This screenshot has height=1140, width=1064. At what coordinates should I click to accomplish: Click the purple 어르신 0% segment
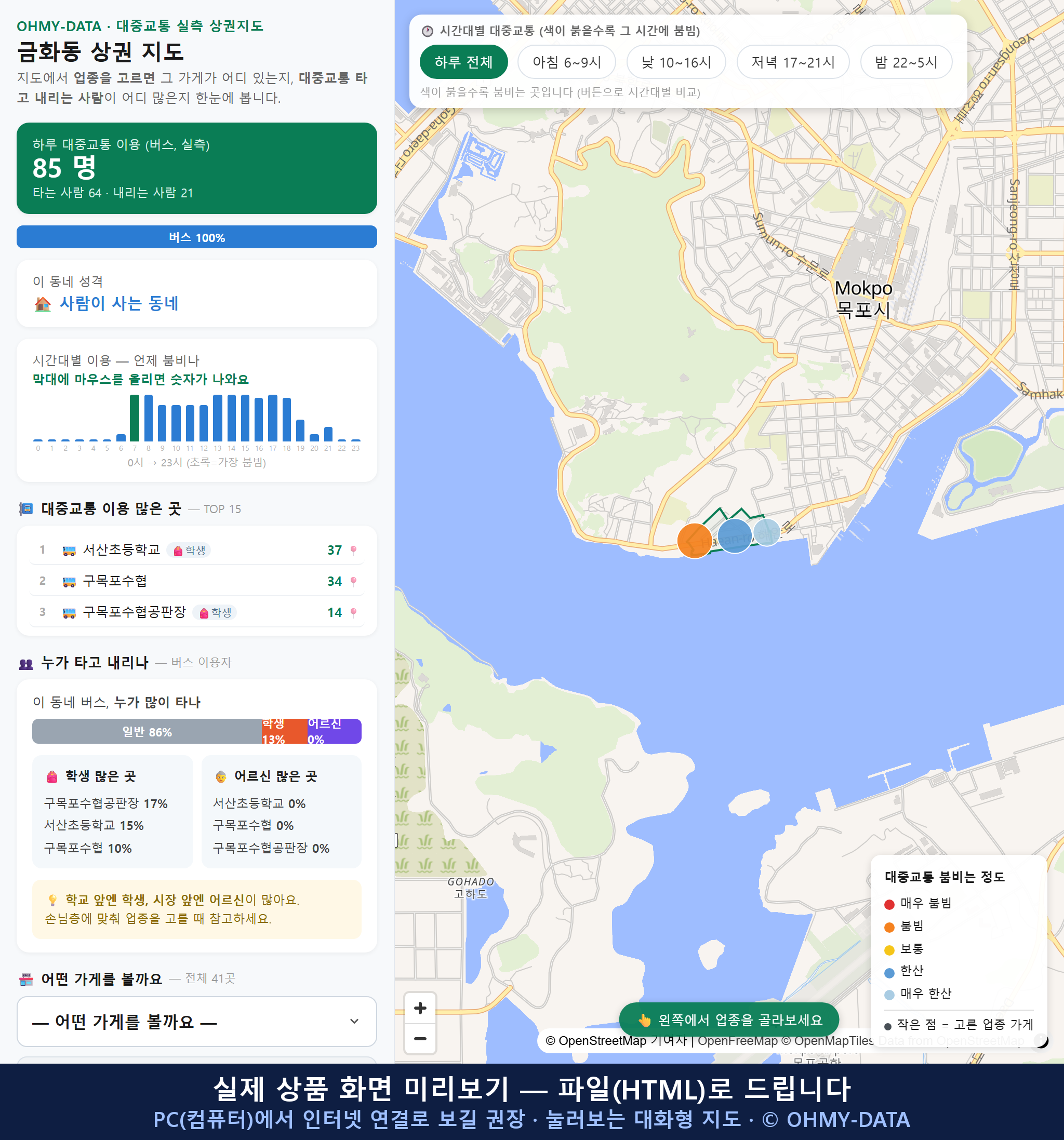point(335,731)
